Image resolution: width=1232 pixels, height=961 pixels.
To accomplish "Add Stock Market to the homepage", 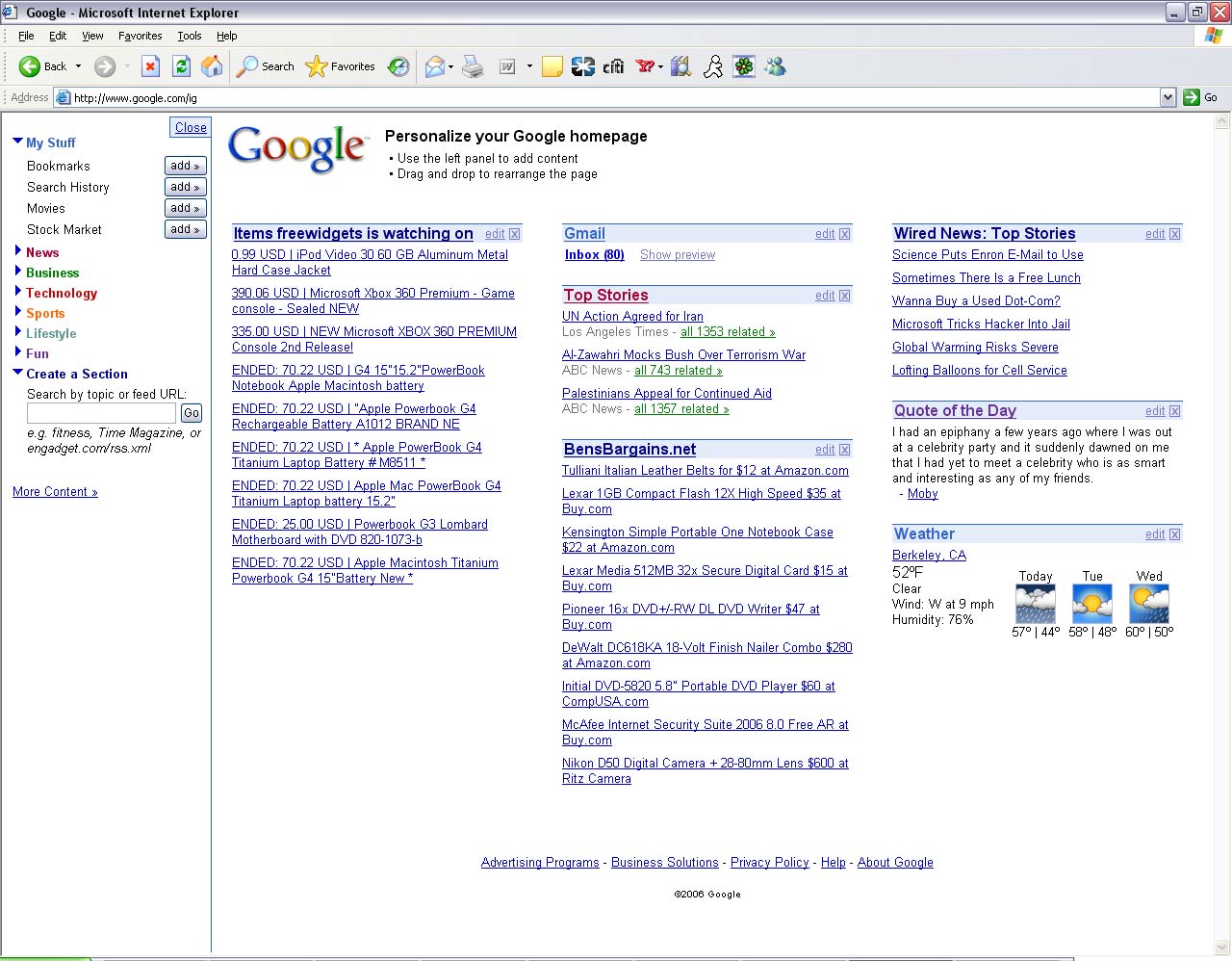I will coord(185,229).
